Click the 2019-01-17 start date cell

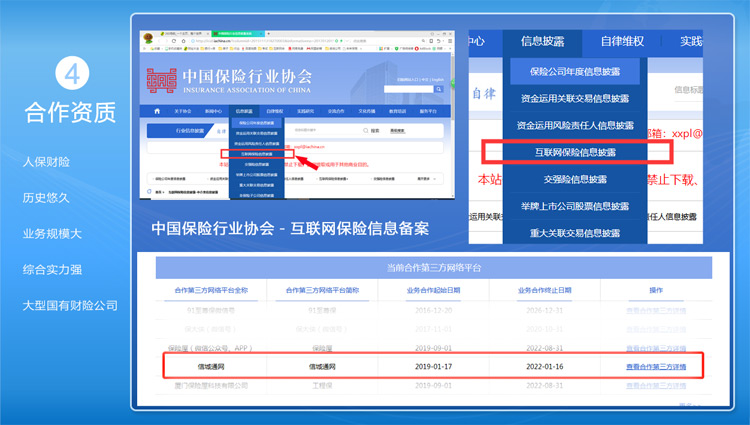coord(433,367)
